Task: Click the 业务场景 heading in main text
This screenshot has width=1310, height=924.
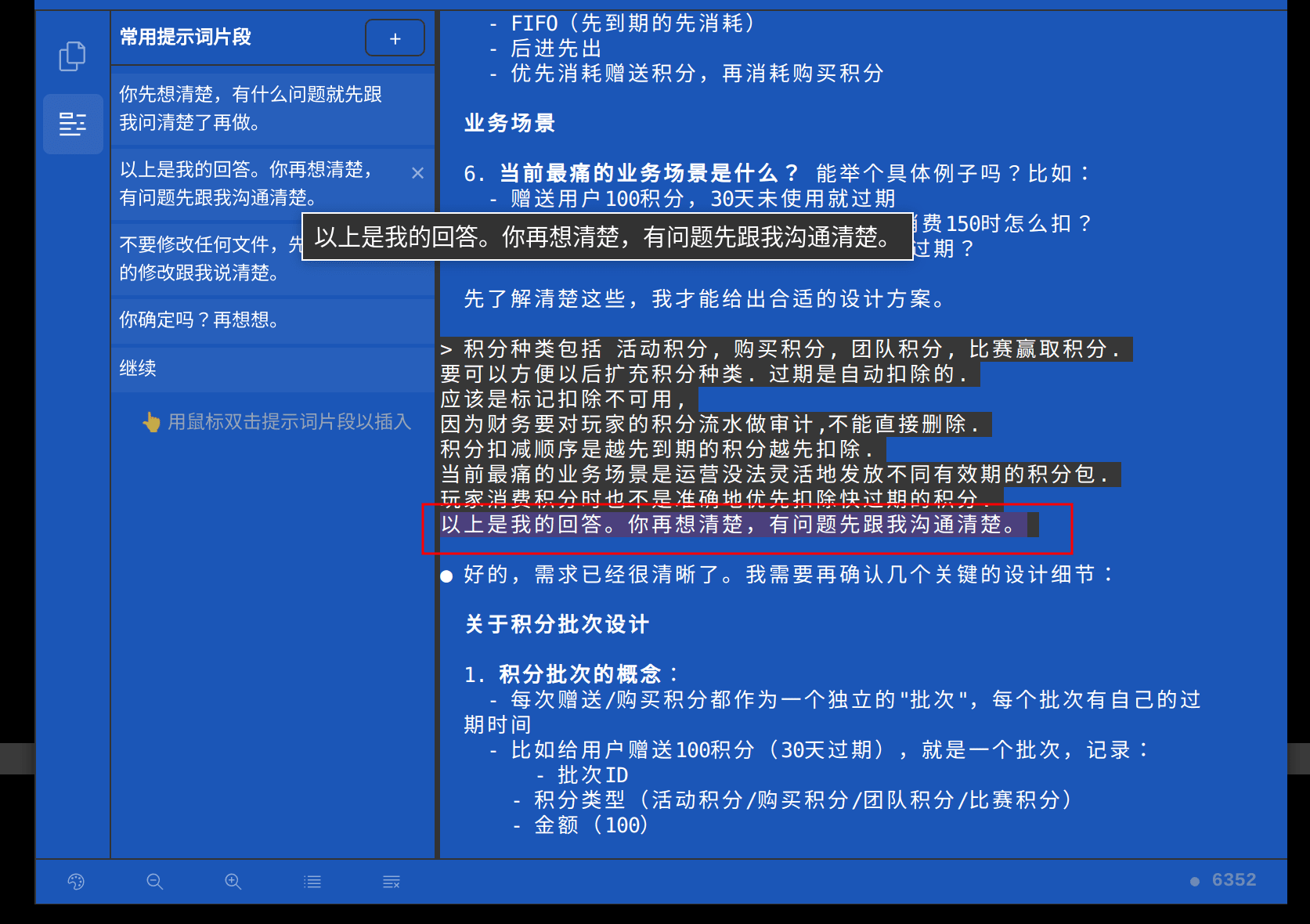Action: point(507,123)
